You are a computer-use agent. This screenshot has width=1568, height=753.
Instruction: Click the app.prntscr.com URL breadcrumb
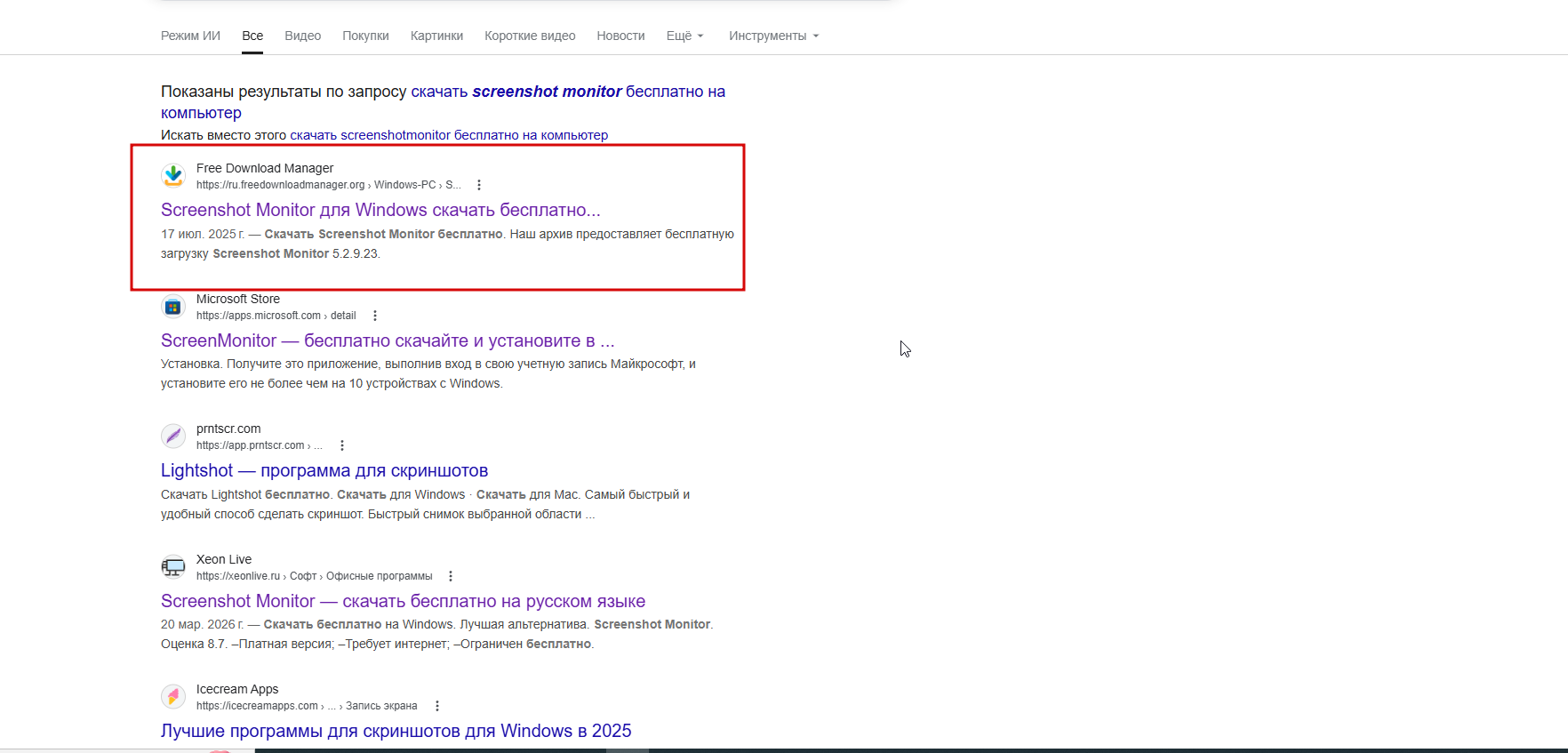(259, 445)
